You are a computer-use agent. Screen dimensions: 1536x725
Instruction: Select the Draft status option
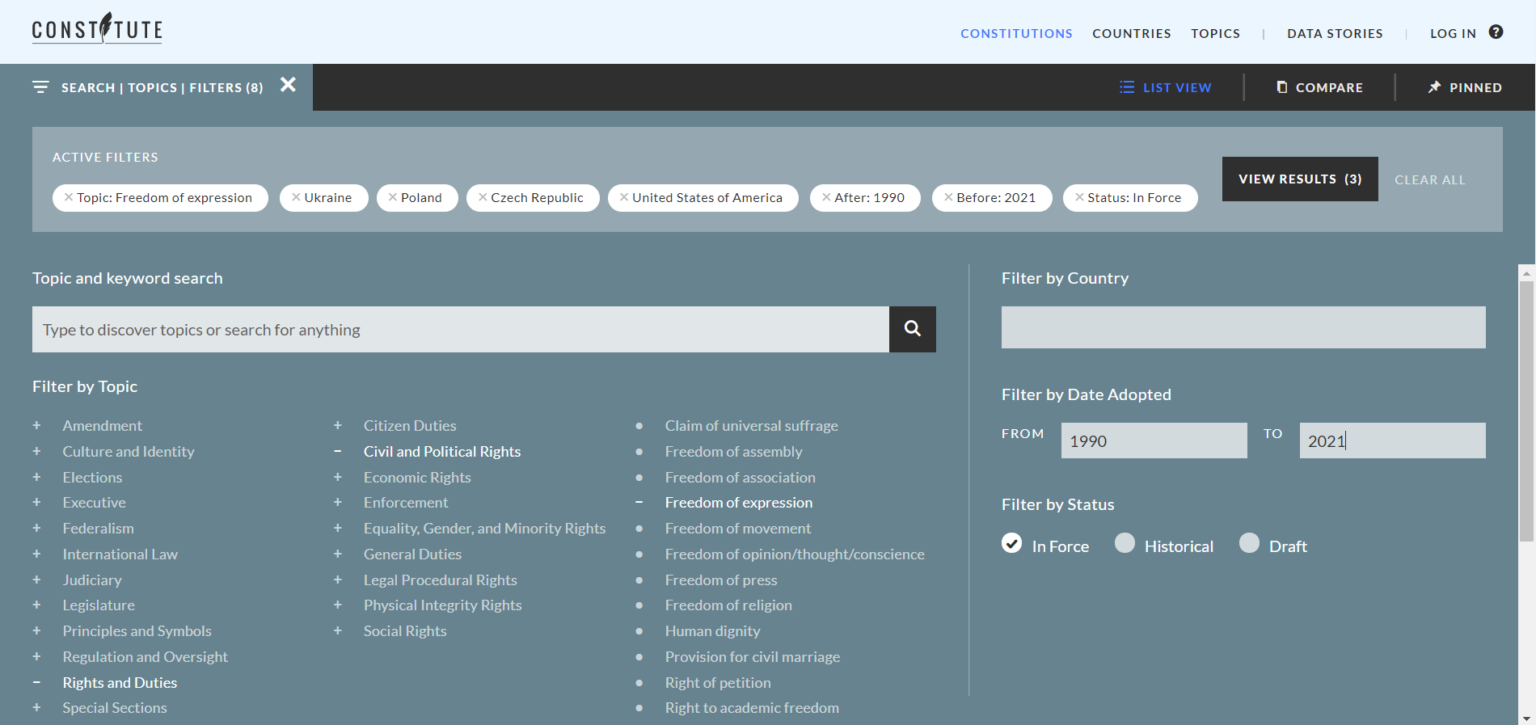click(1249, 544)
